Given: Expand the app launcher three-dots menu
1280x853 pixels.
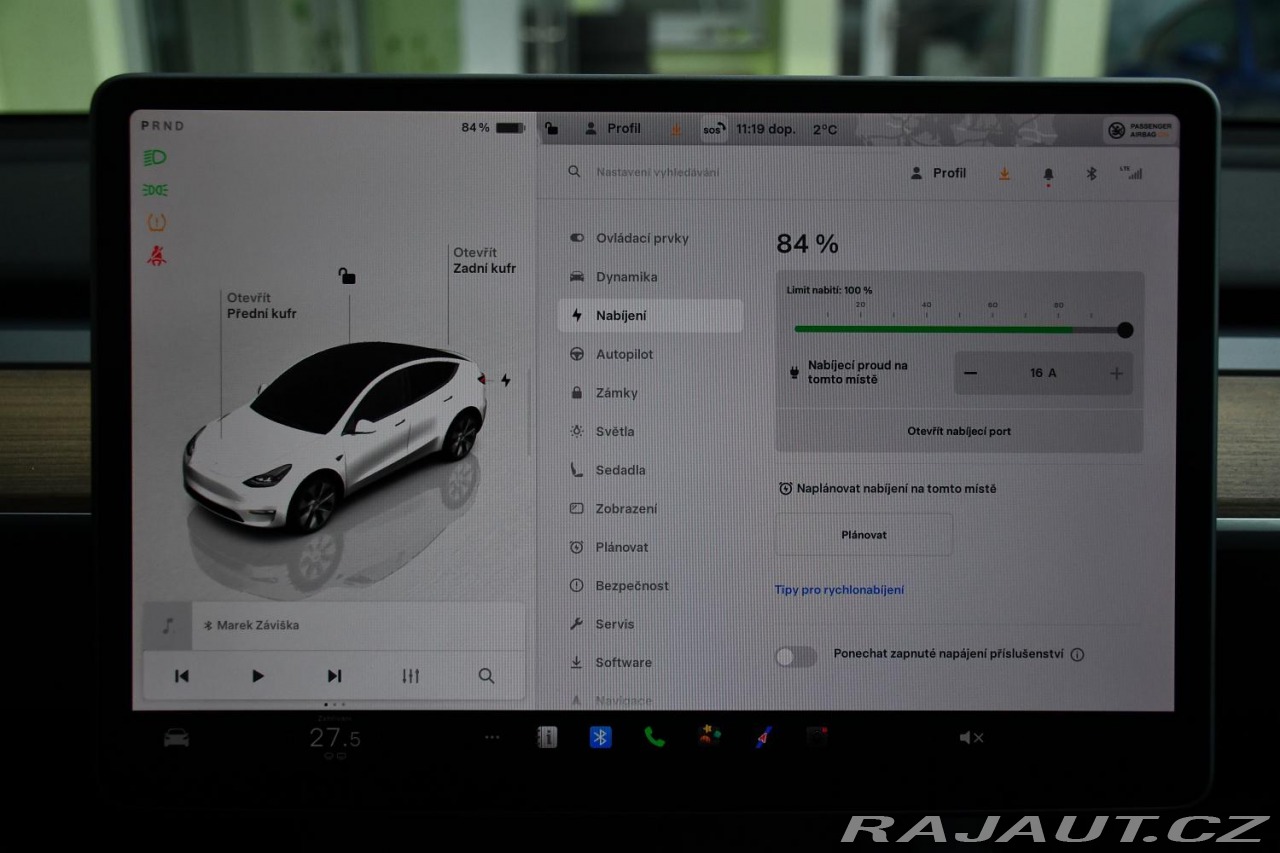Looking at the screenshot, I should coord(492,737).
